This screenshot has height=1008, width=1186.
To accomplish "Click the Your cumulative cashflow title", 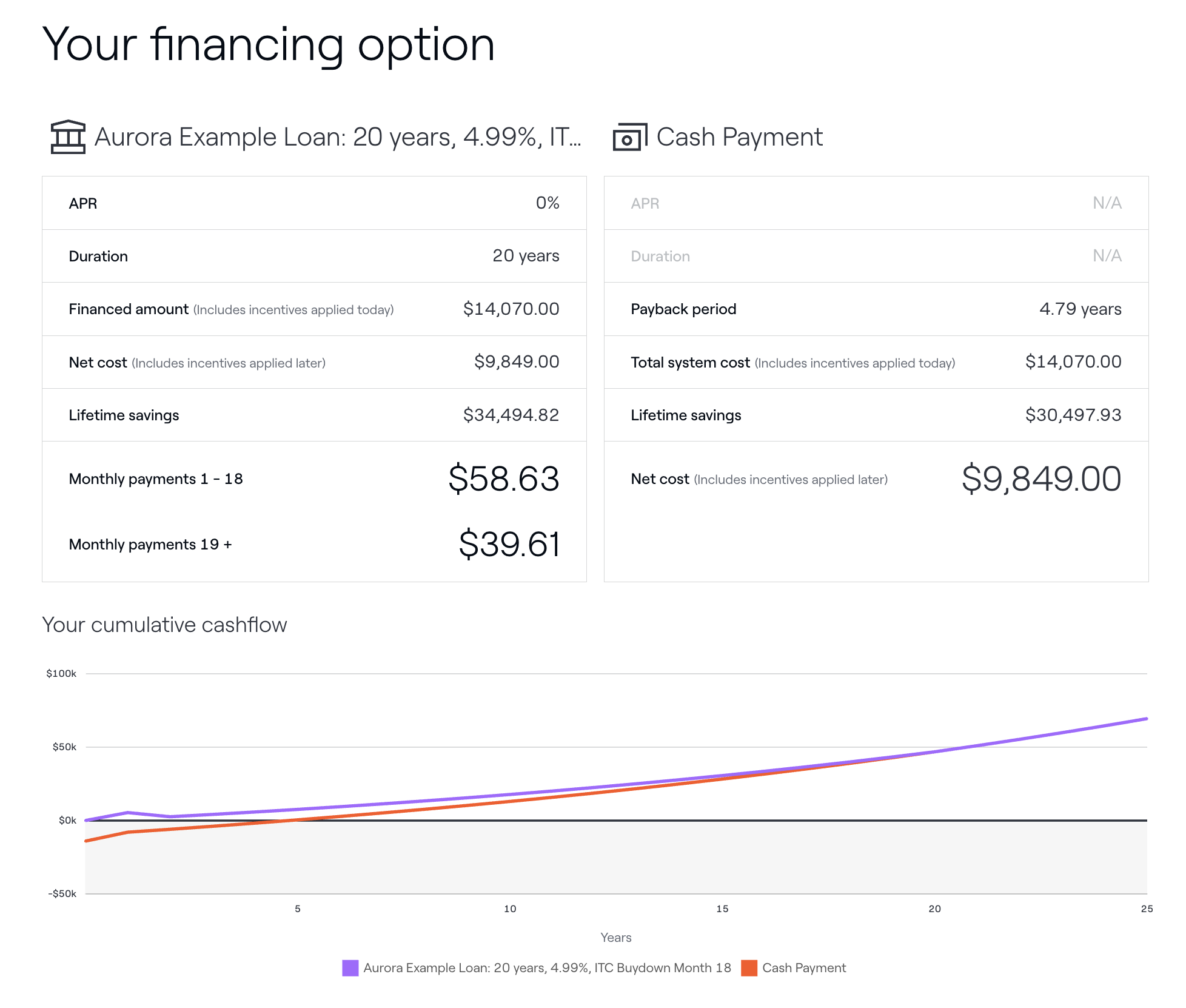I will click(164, 625).
